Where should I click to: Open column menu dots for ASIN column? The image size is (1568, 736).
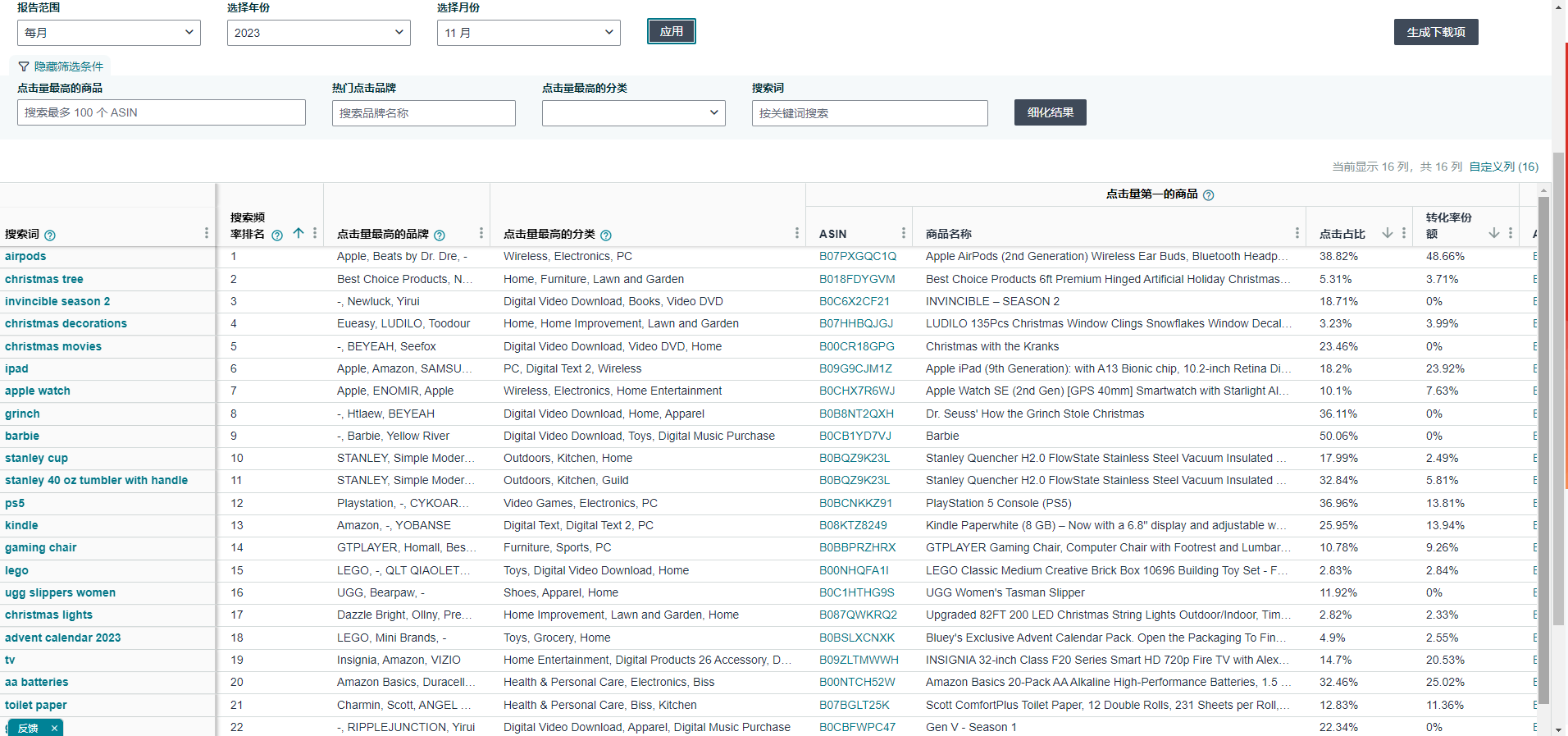tap(904, 234)
